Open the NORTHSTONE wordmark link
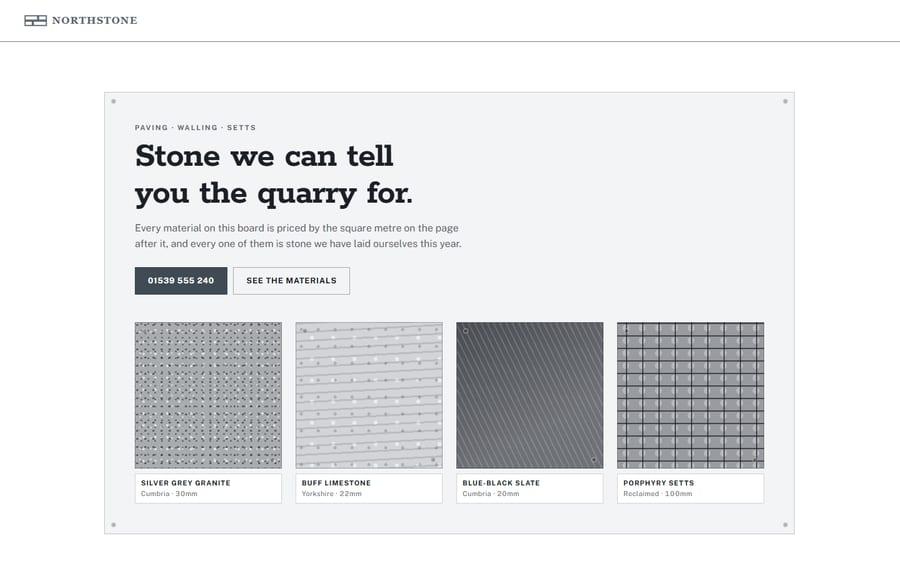The height and width of the screenshot is (563, 900). click(95, 21)
